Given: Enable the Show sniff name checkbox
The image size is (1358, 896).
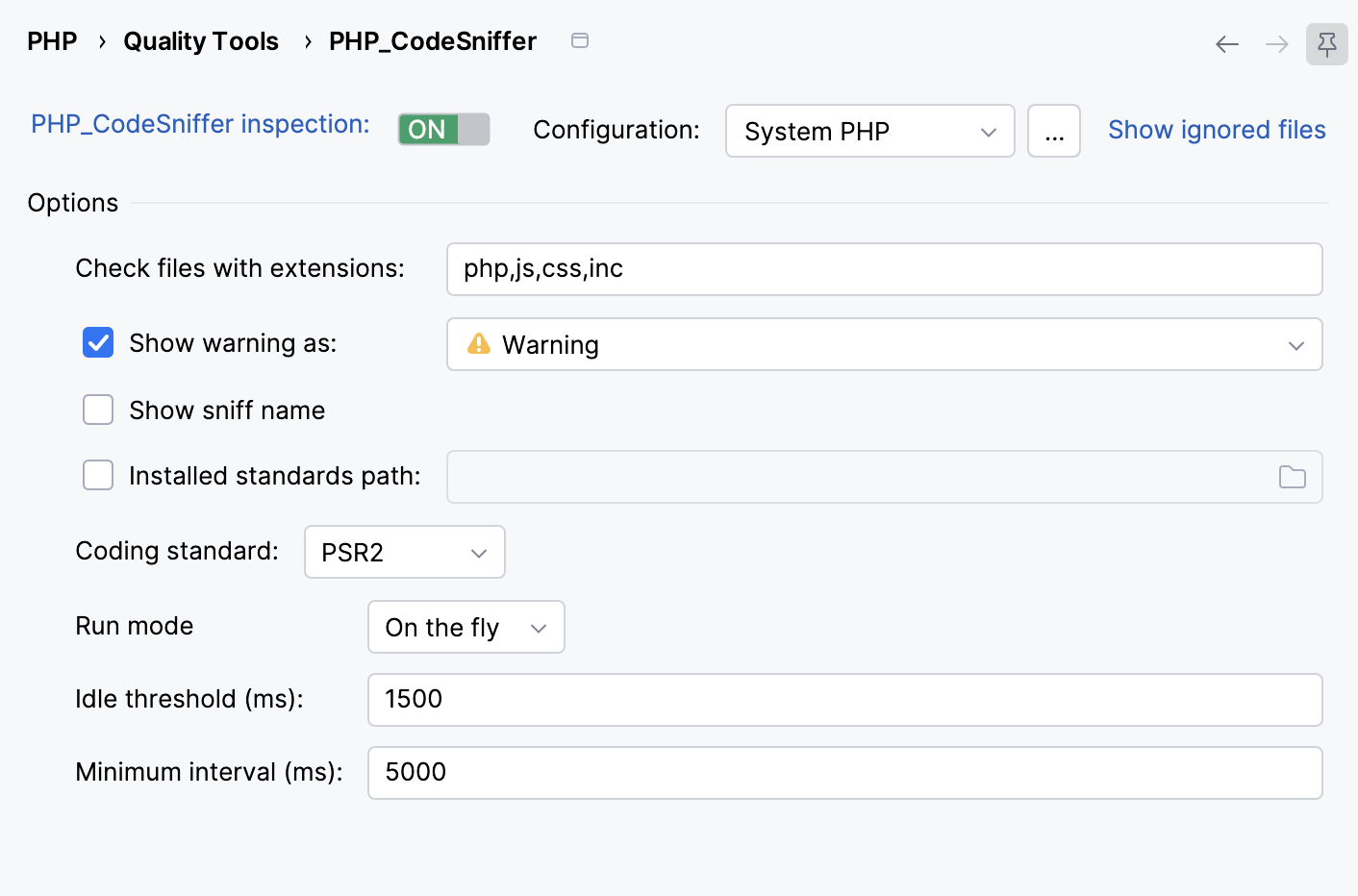Looking at the screenshot, I should [98, 410].
